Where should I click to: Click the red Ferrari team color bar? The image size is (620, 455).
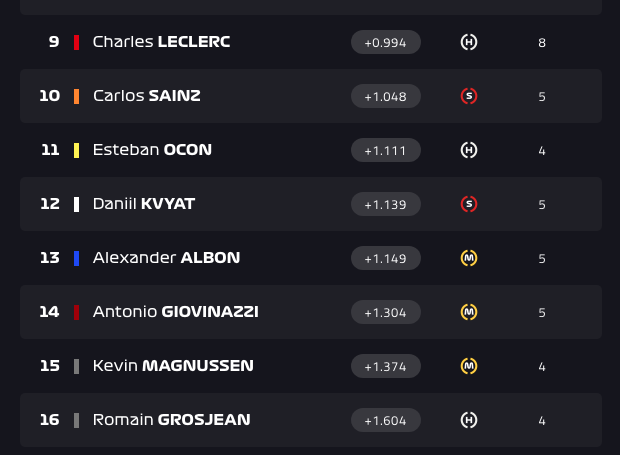76,42
